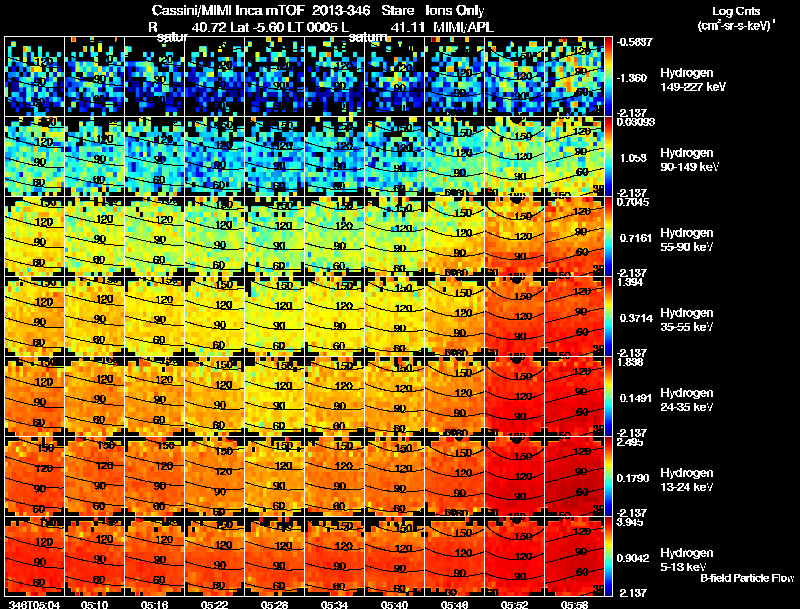The height and width of the screenshot is (609, 800).
Task: Click the '40.72' radial distance value
Action: 209,27
